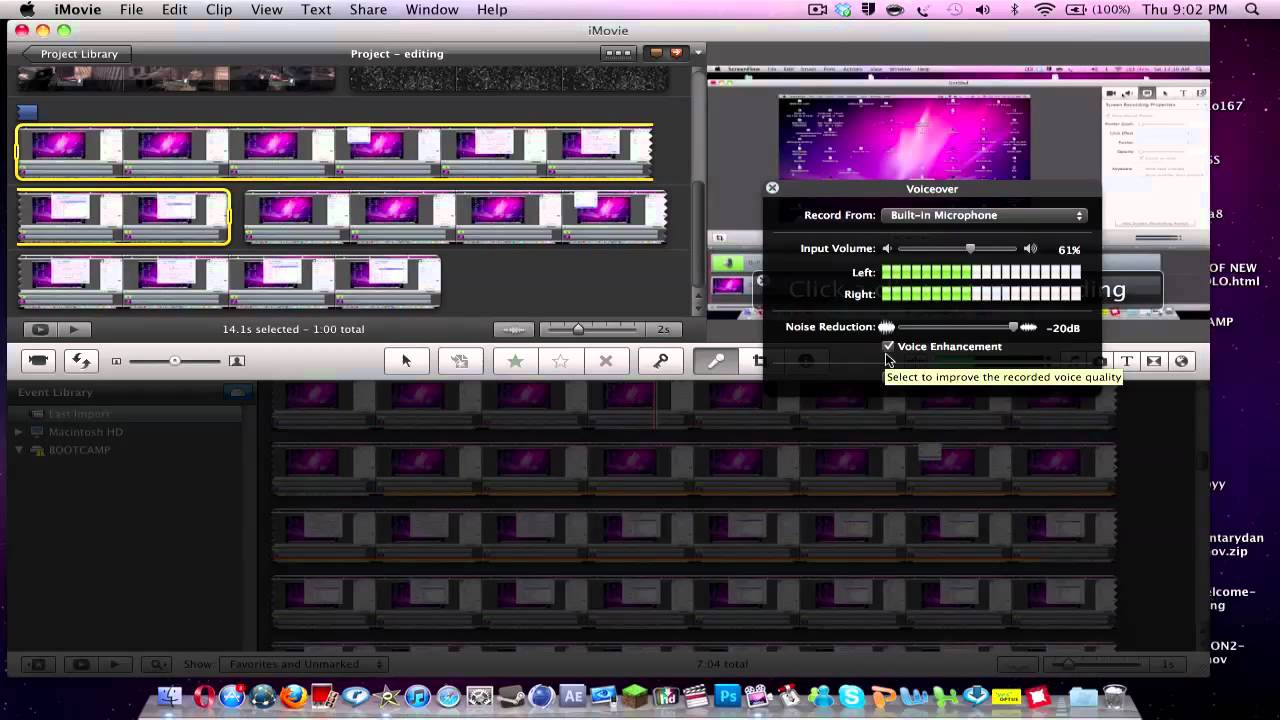Open the keyword tool with key icon
The height and width of the screenshot is (720, 1280).
(661, 361)
